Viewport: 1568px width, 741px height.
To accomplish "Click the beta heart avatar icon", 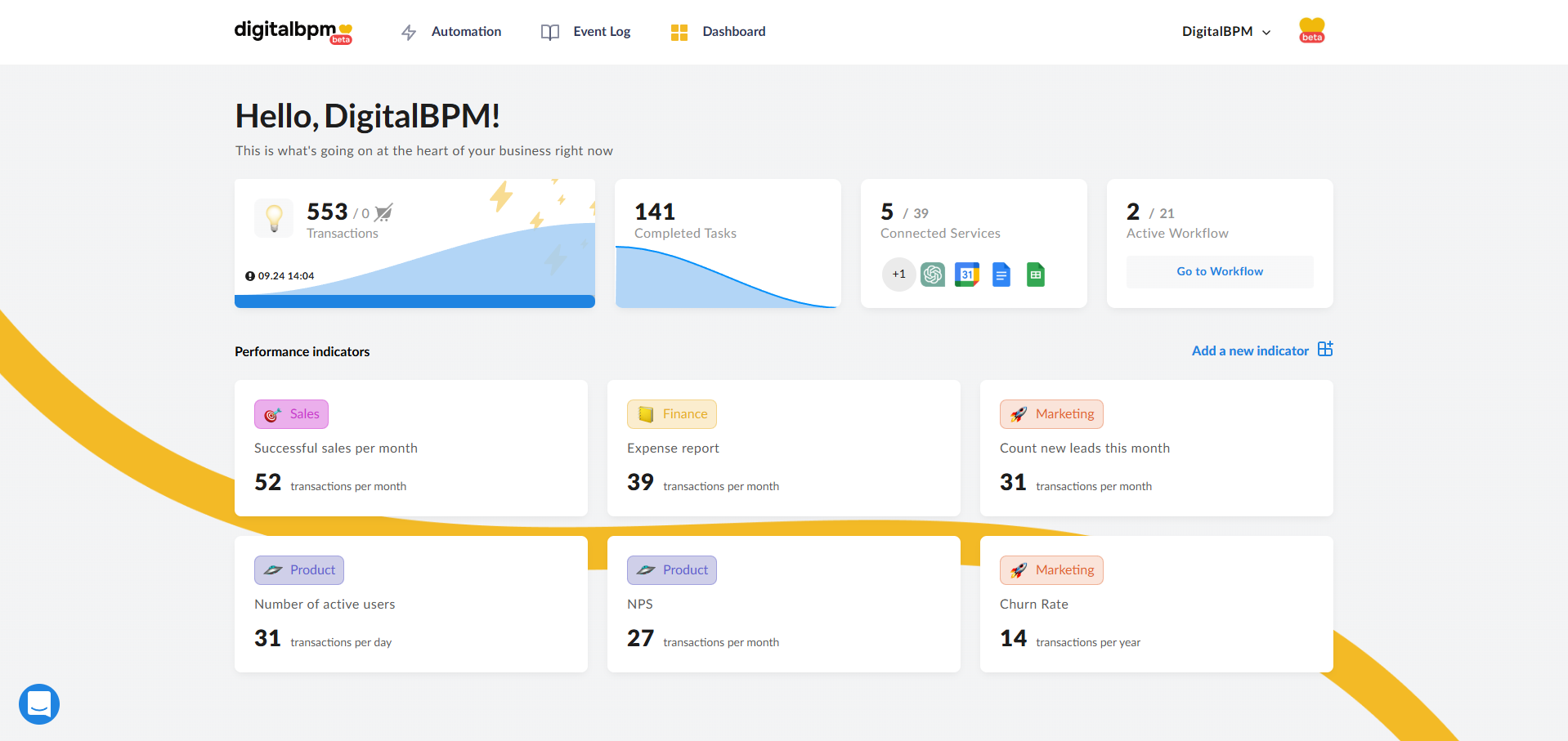I will (1311, 31).
